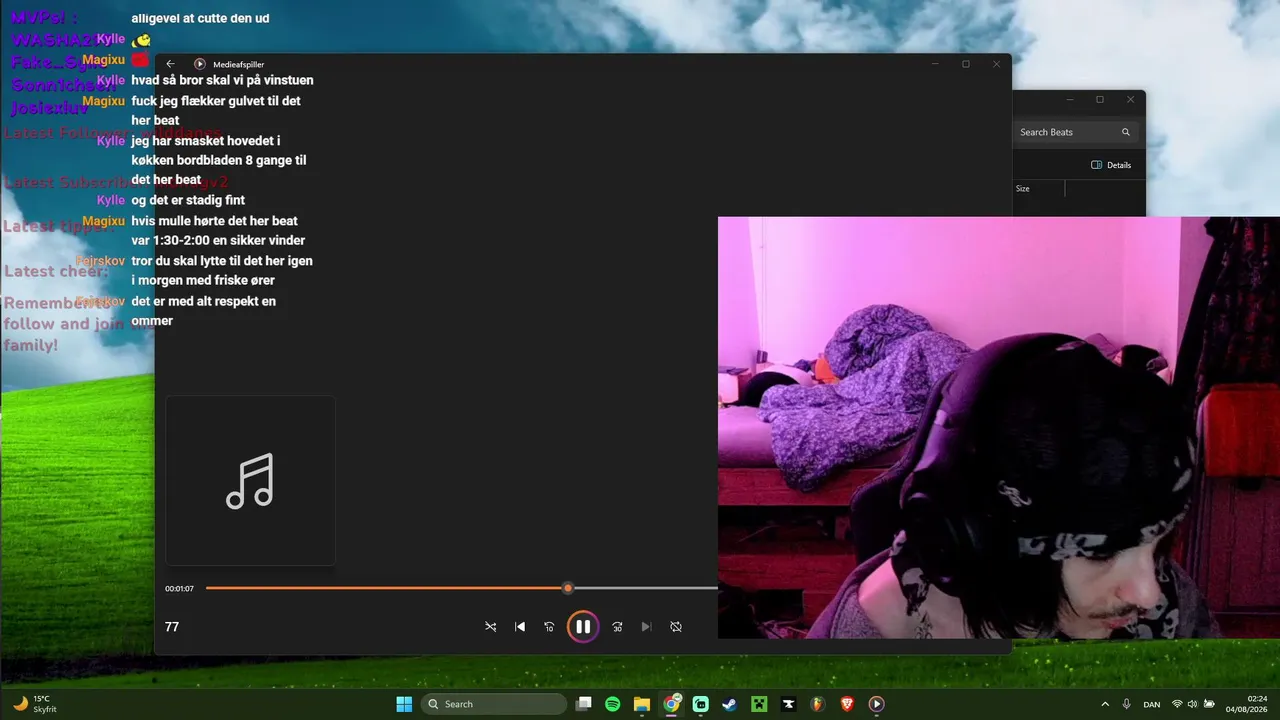Open Task View from the taskbar
Image resolution: width=1280 pixels, height=720 pixels.
pos(584,704)
